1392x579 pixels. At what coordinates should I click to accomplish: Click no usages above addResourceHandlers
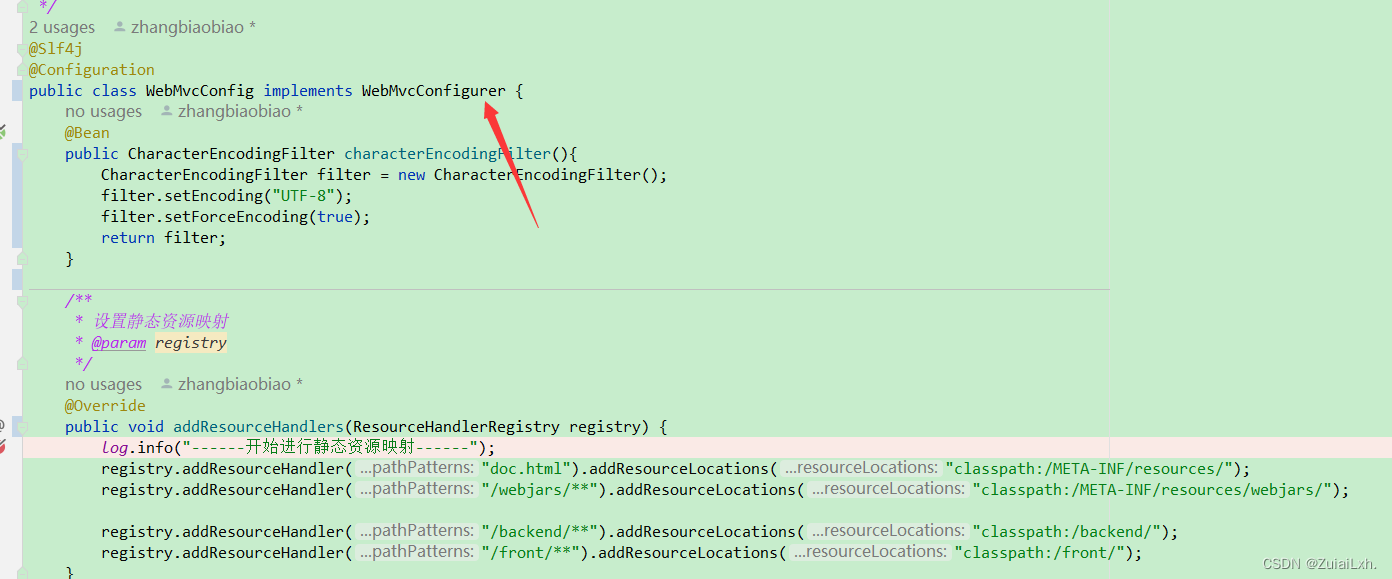tap(103, 383)
